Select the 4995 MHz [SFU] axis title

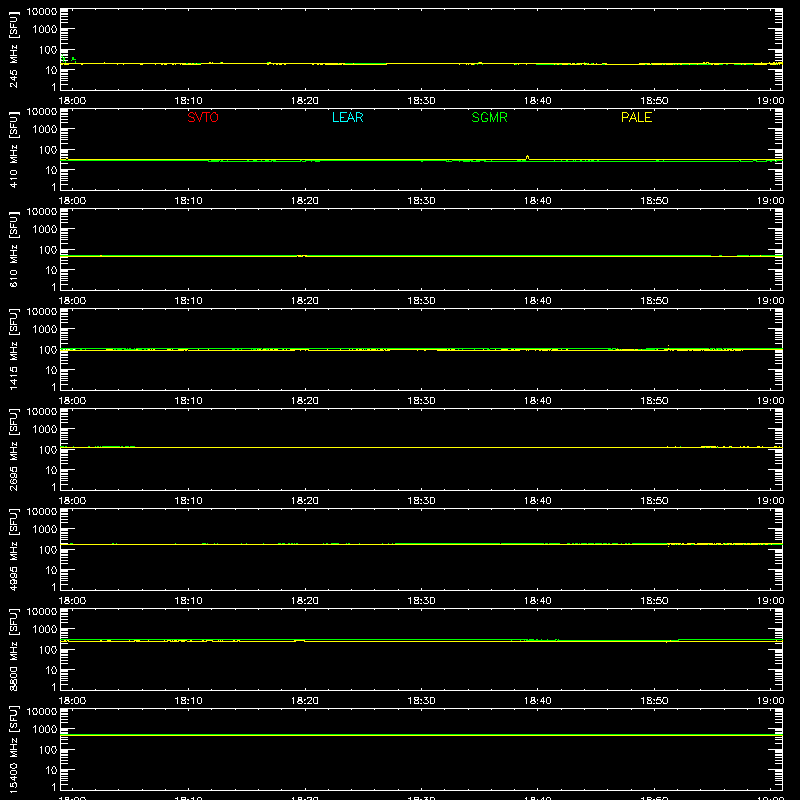click(13, 549)
